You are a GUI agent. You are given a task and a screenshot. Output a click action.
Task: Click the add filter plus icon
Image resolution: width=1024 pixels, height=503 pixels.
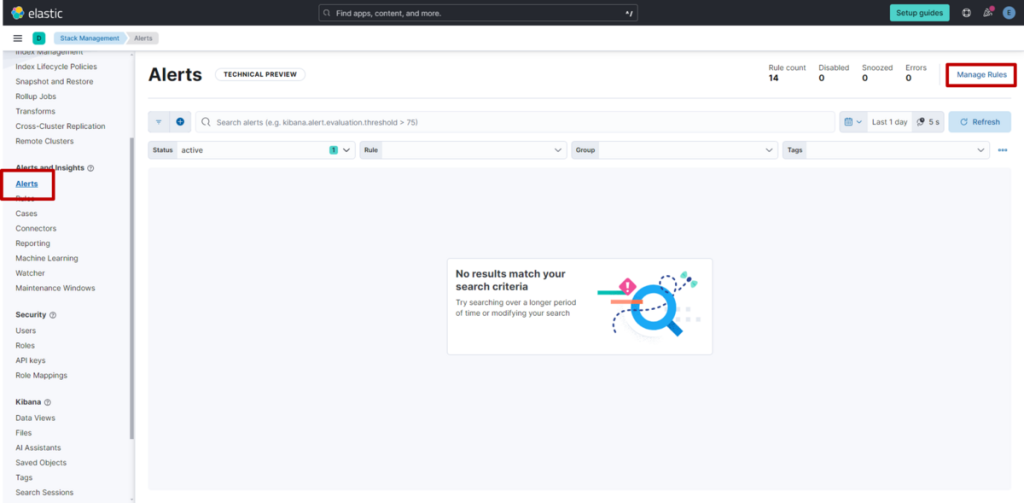(180, 122)
